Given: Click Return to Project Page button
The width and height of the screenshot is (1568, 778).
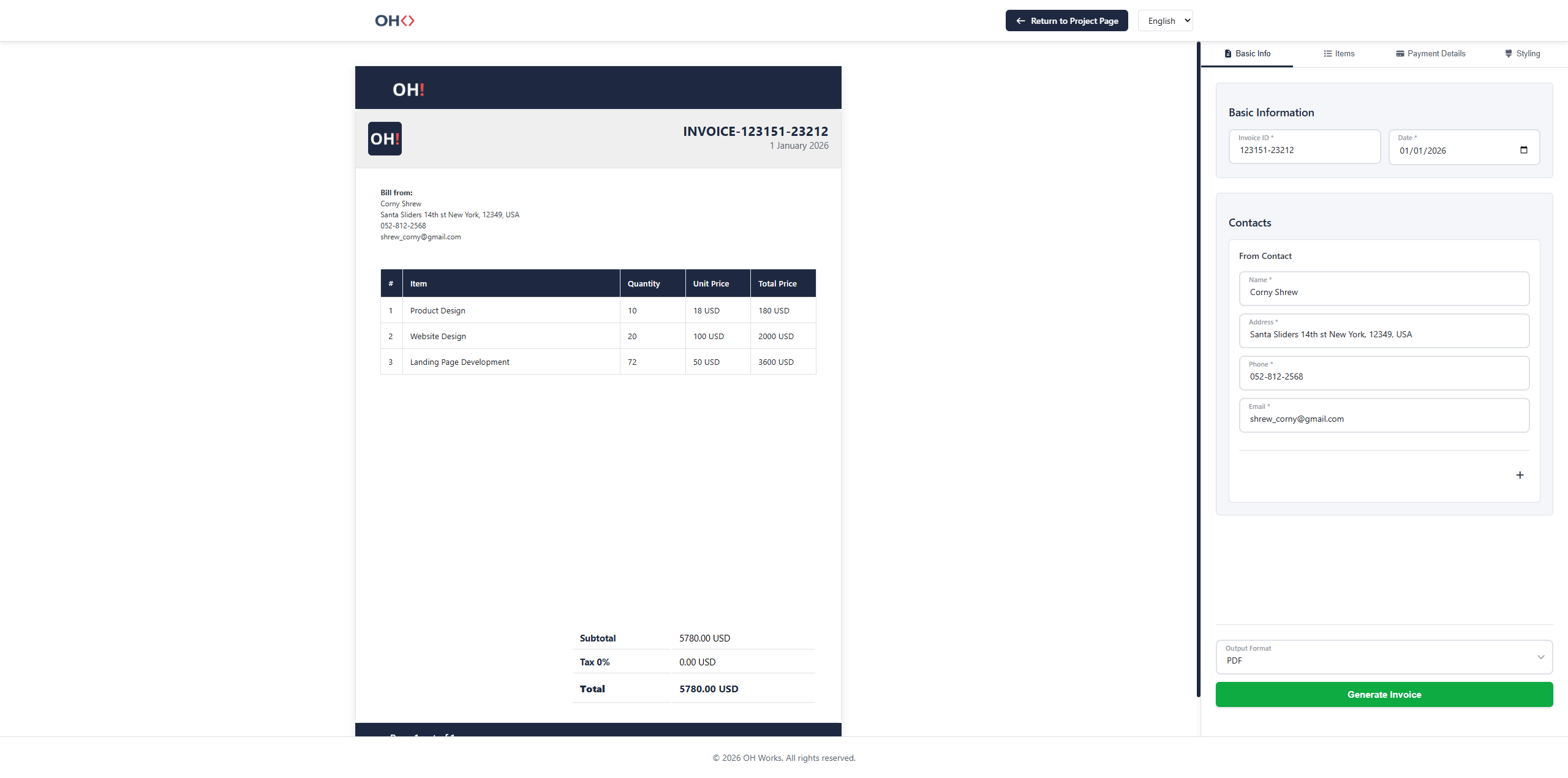Looking at the screenshot, I should (1066, 21).
